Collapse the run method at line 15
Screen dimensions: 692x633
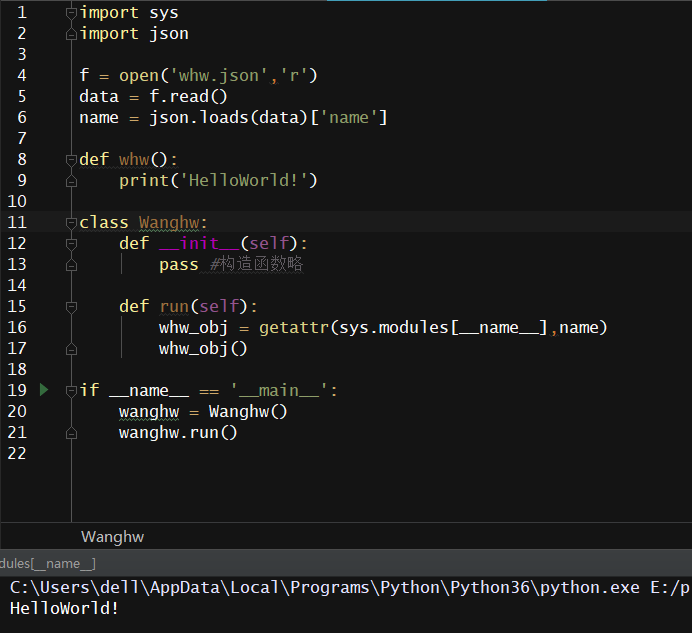point(71,306)
